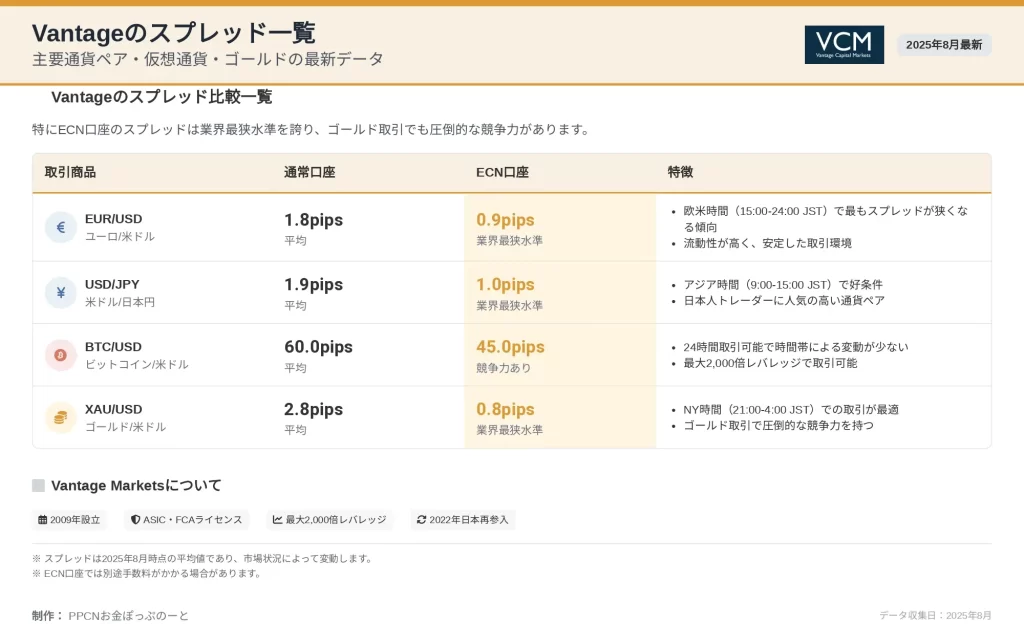Click the bitcoin icon beside BTC/USD
Viewport: 1024px width, 624px height.
pos(61,355)
